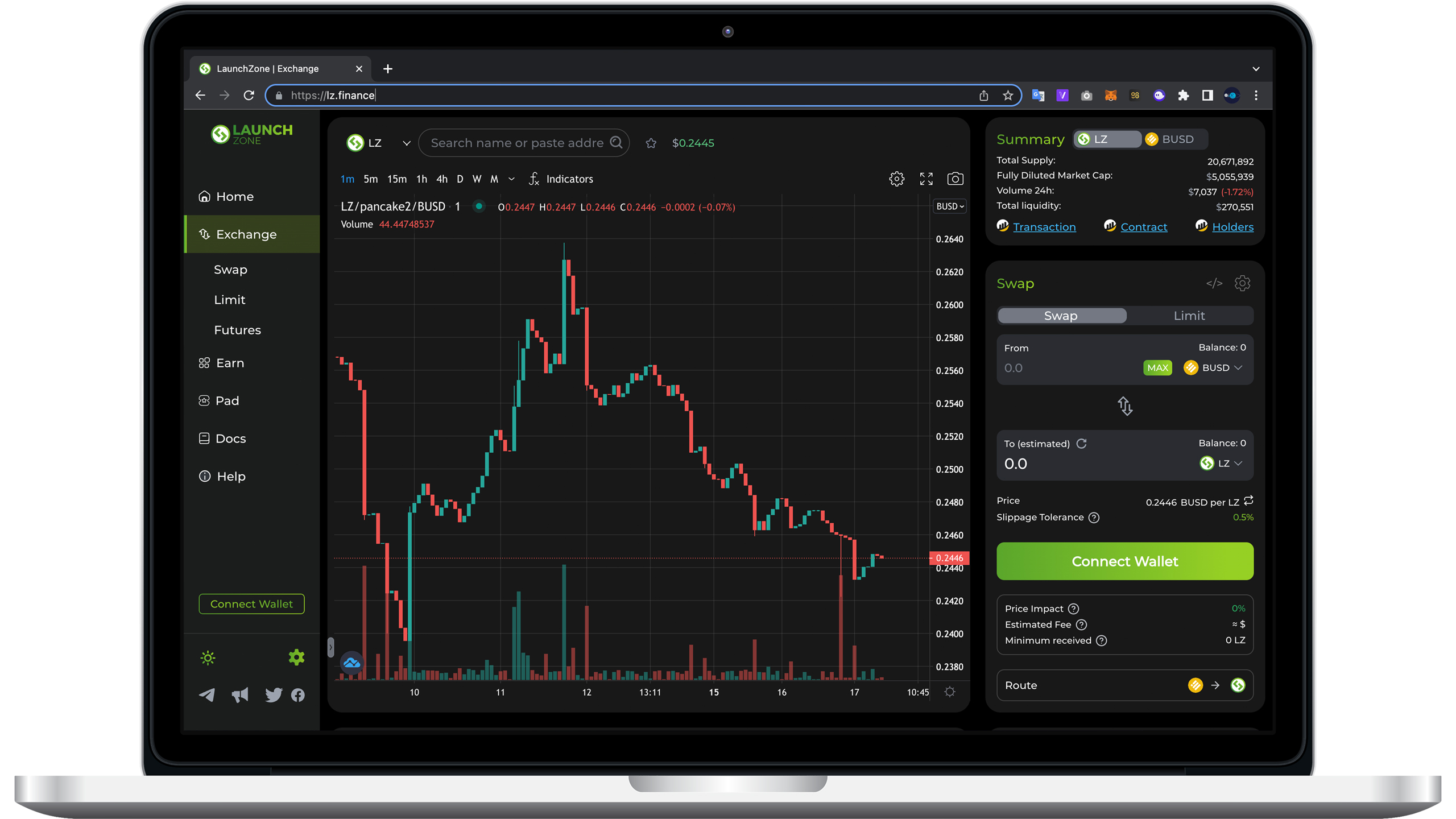Click the From amount input
The width and height of the screenshot is (1456, 819).
click(1069, 368)
